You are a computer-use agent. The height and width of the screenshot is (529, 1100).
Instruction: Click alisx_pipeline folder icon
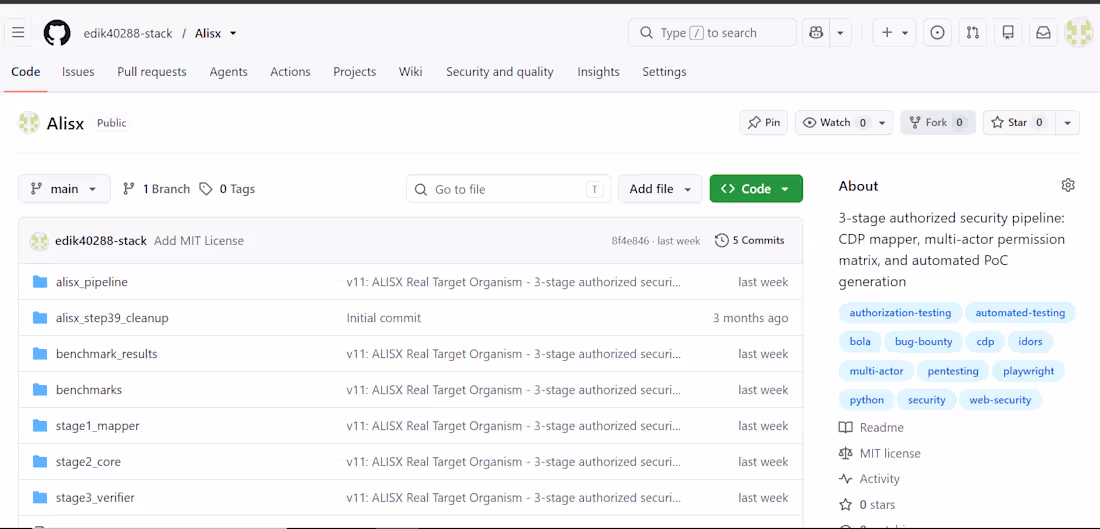click(x=39, y=282)
